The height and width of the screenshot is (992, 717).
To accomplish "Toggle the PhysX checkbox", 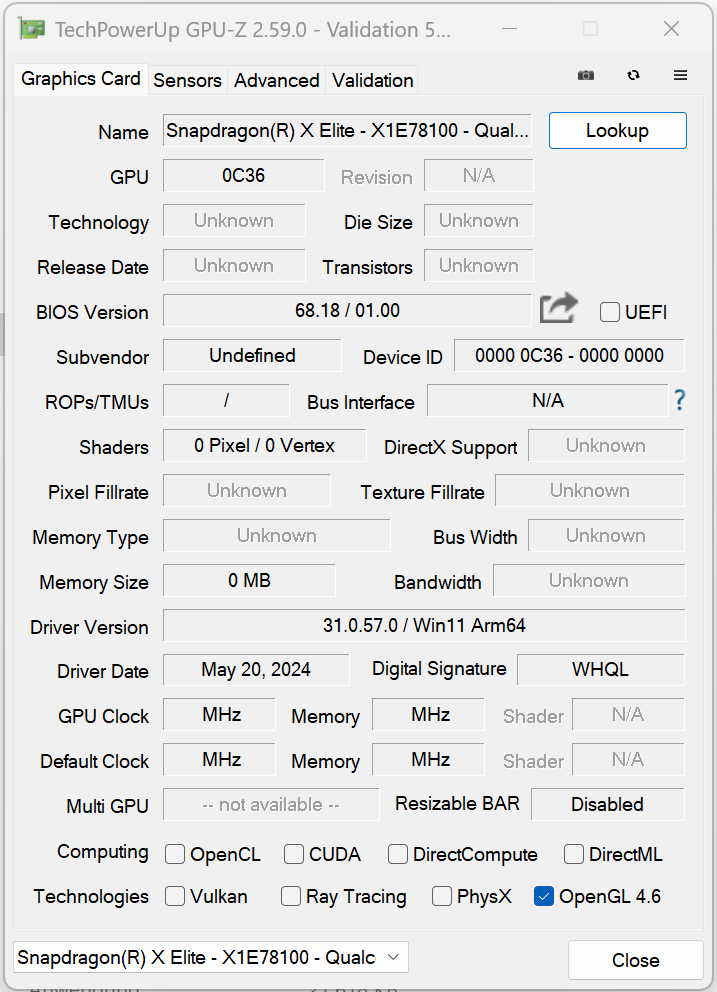I will (442, 896).
